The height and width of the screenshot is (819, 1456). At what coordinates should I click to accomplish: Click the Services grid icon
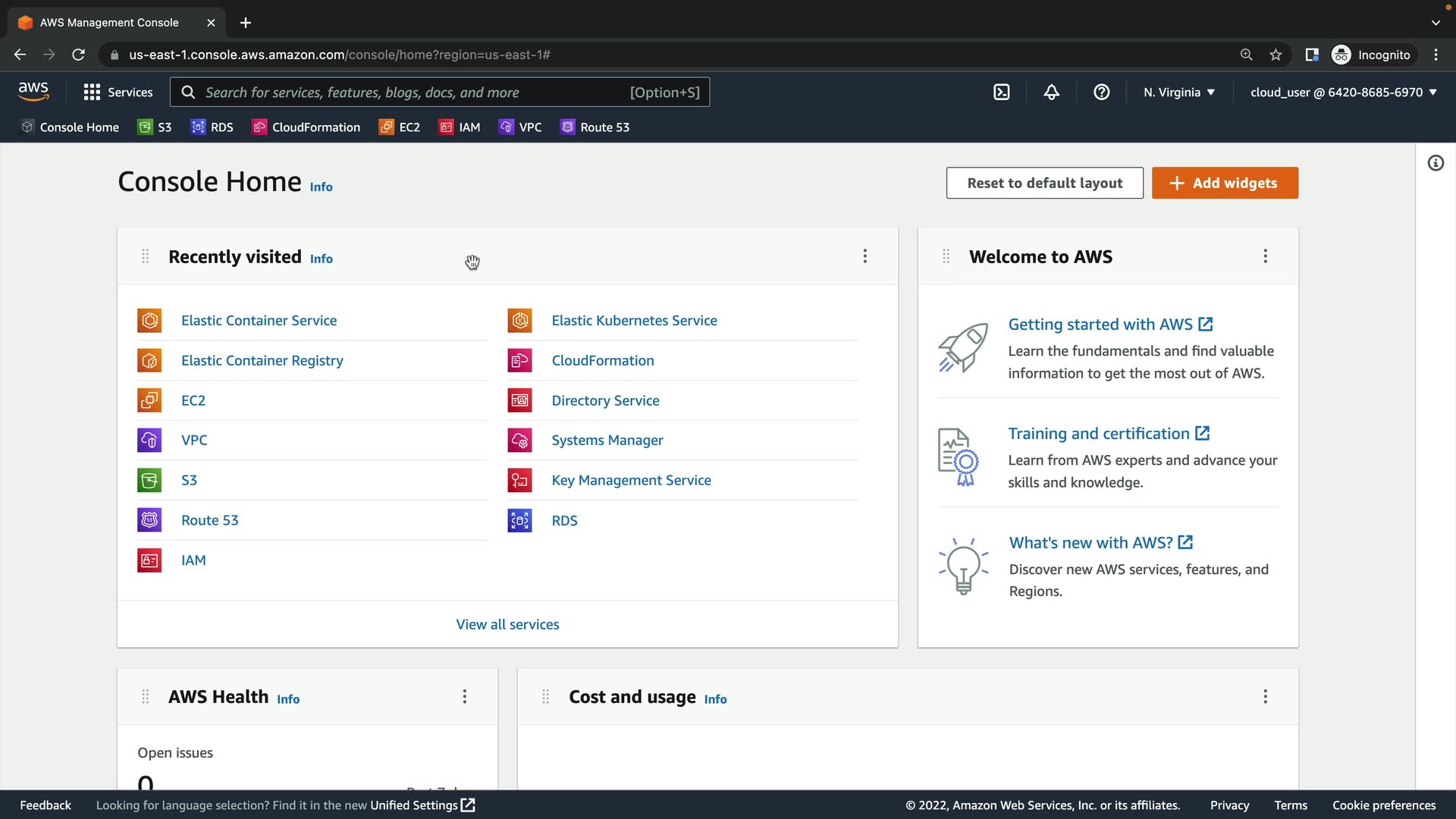tap(92, 92)
